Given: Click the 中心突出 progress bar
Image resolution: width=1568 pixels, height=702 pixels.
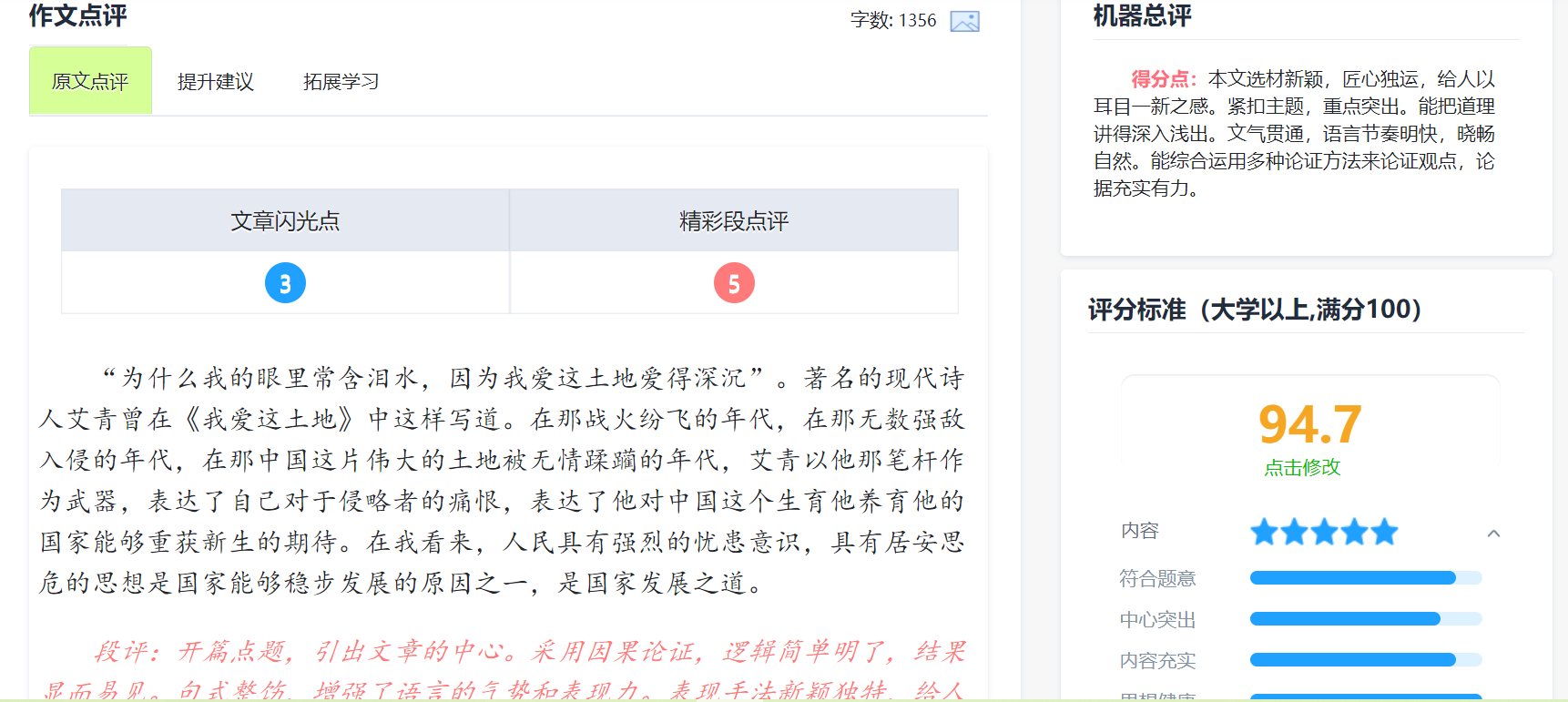Looking at the screenshot, I should (x=1365, y=619).
